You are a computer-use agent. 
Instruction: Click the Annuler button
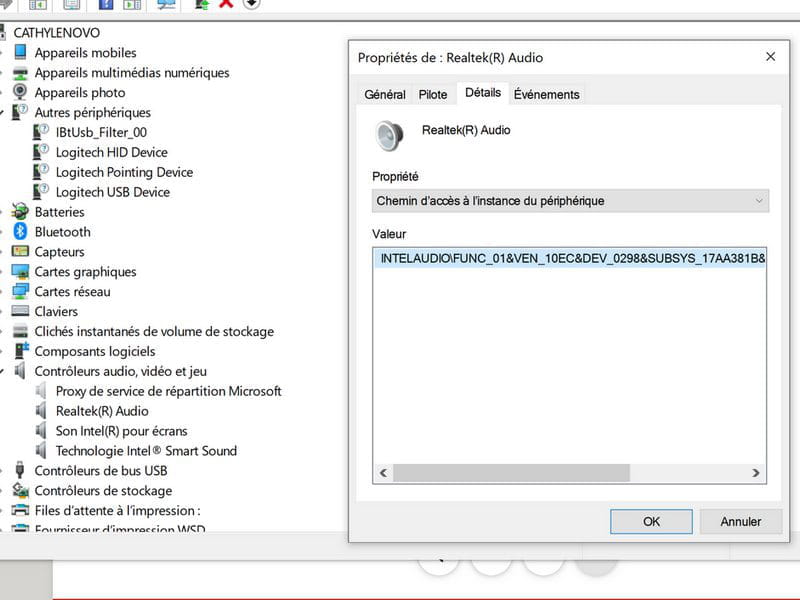coord(740,521)
